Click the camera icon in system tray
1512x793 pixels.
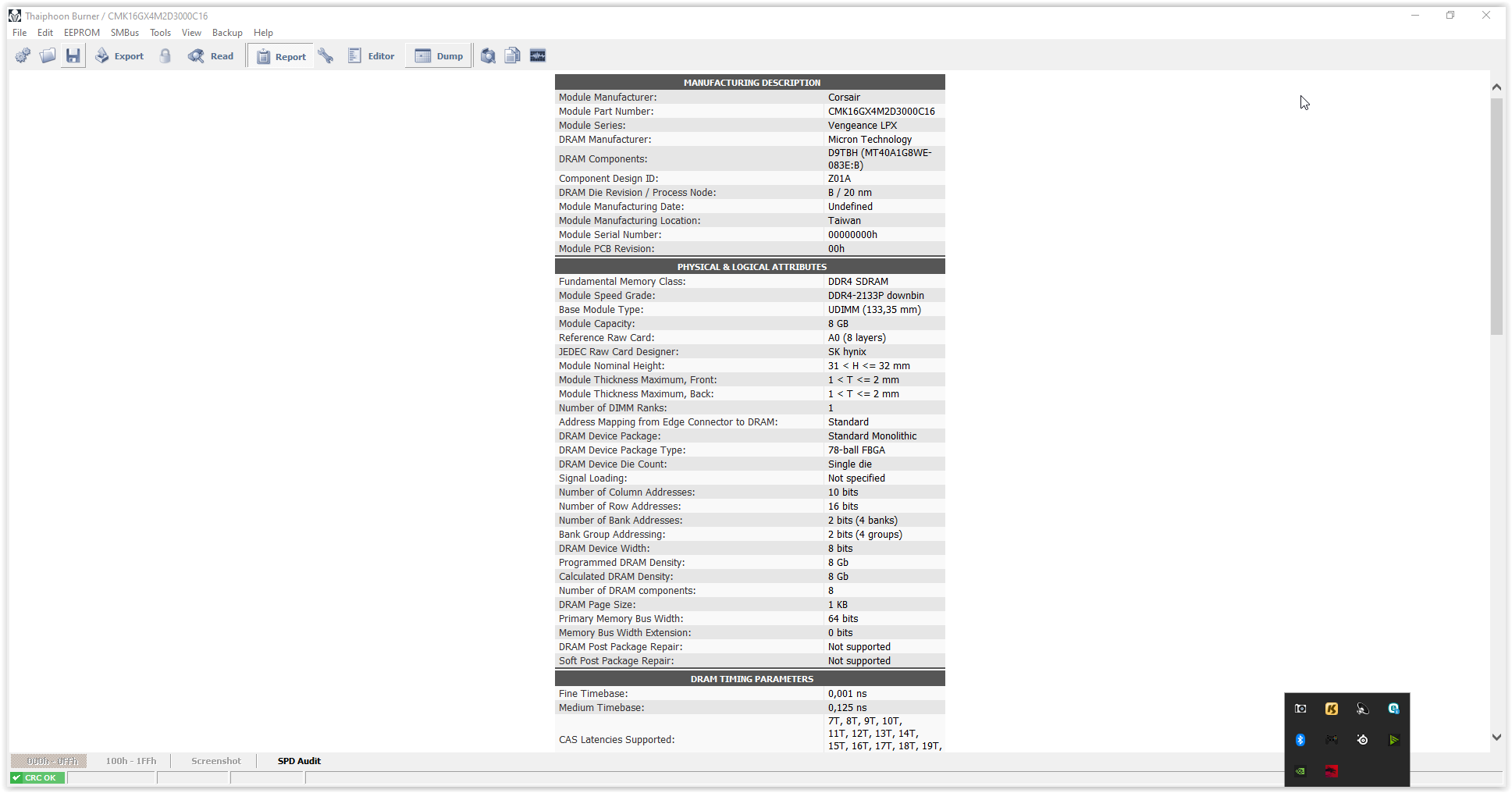click(x=1300, y=709)
